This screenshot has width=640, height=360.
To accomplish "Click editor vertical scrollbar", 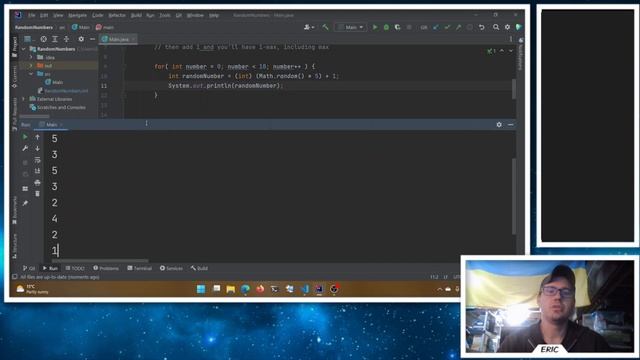I will (x=514, y=89).
